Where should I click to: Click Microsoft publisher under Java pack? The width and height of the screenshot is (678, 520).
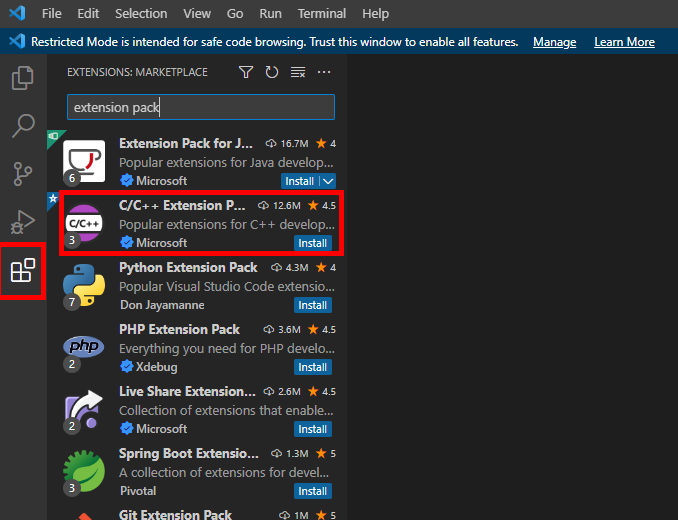pyautogui.click(x=161, y=181)
